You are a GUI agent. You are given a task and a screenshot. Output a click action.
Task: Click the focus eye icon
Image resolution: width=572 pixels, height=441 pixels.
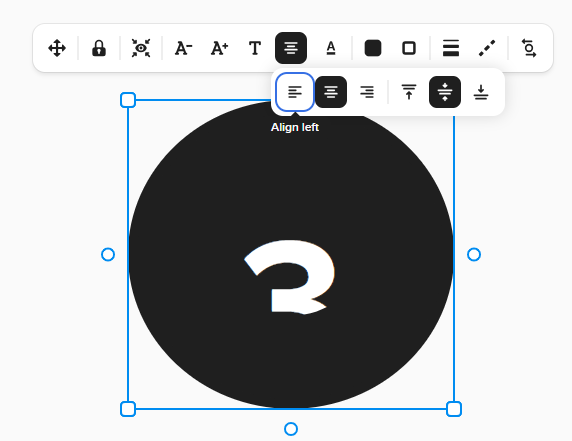click(x=141, y=48)
